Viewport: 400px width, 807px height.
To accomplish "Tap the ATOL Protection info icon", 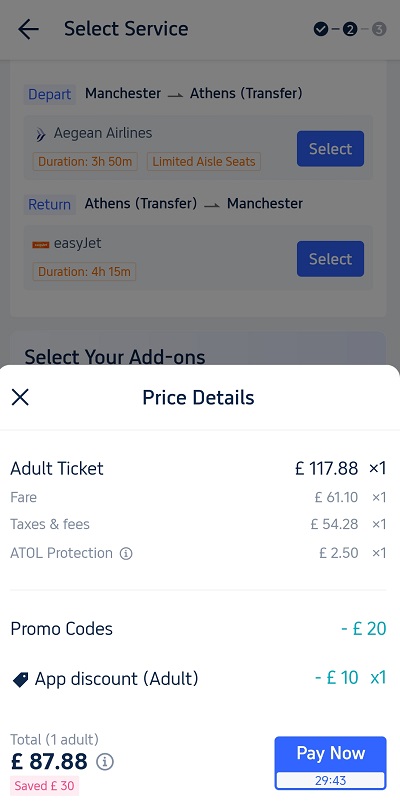I will [126, 554].
